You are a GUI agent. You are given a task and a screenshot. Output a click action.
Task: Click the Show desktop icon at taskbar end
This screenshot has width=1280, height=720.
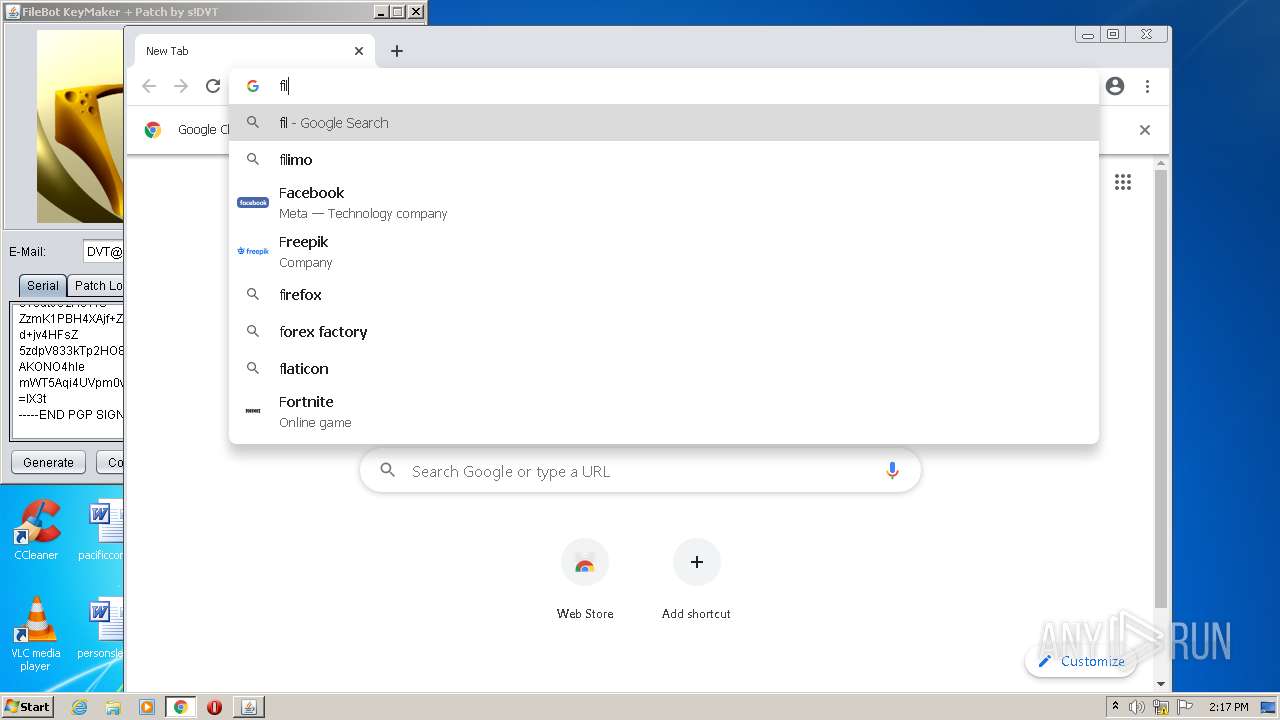[1269, 707]
